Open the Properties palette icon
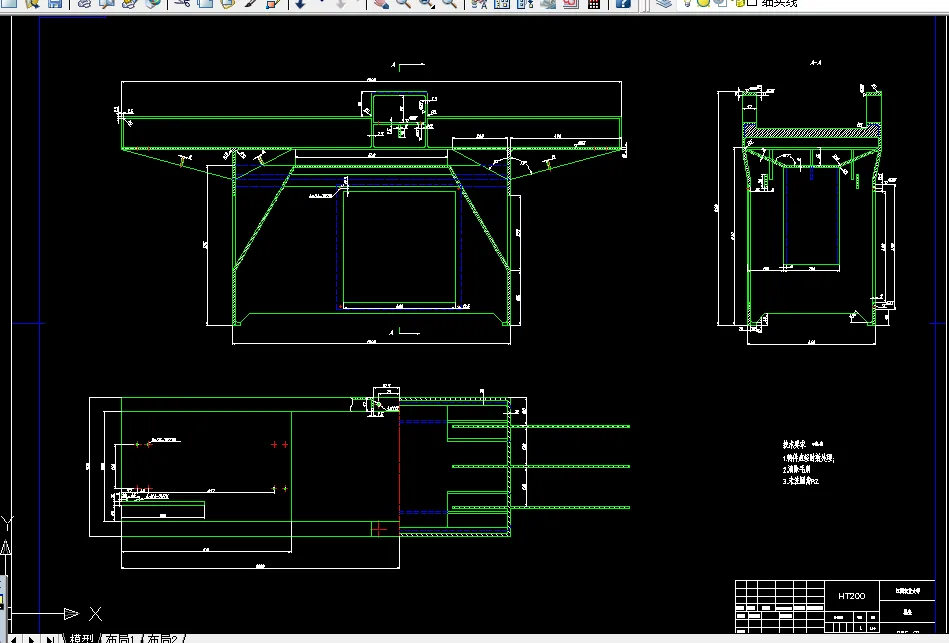The image size is (949, 643). coord(479,4)
